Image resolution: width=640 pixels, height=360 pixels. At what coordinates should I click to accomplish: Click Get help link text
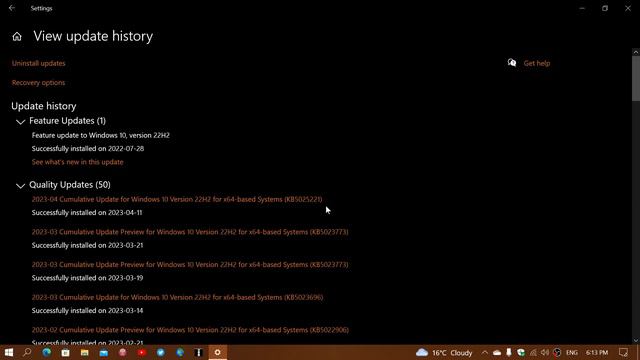coord(537,63)
